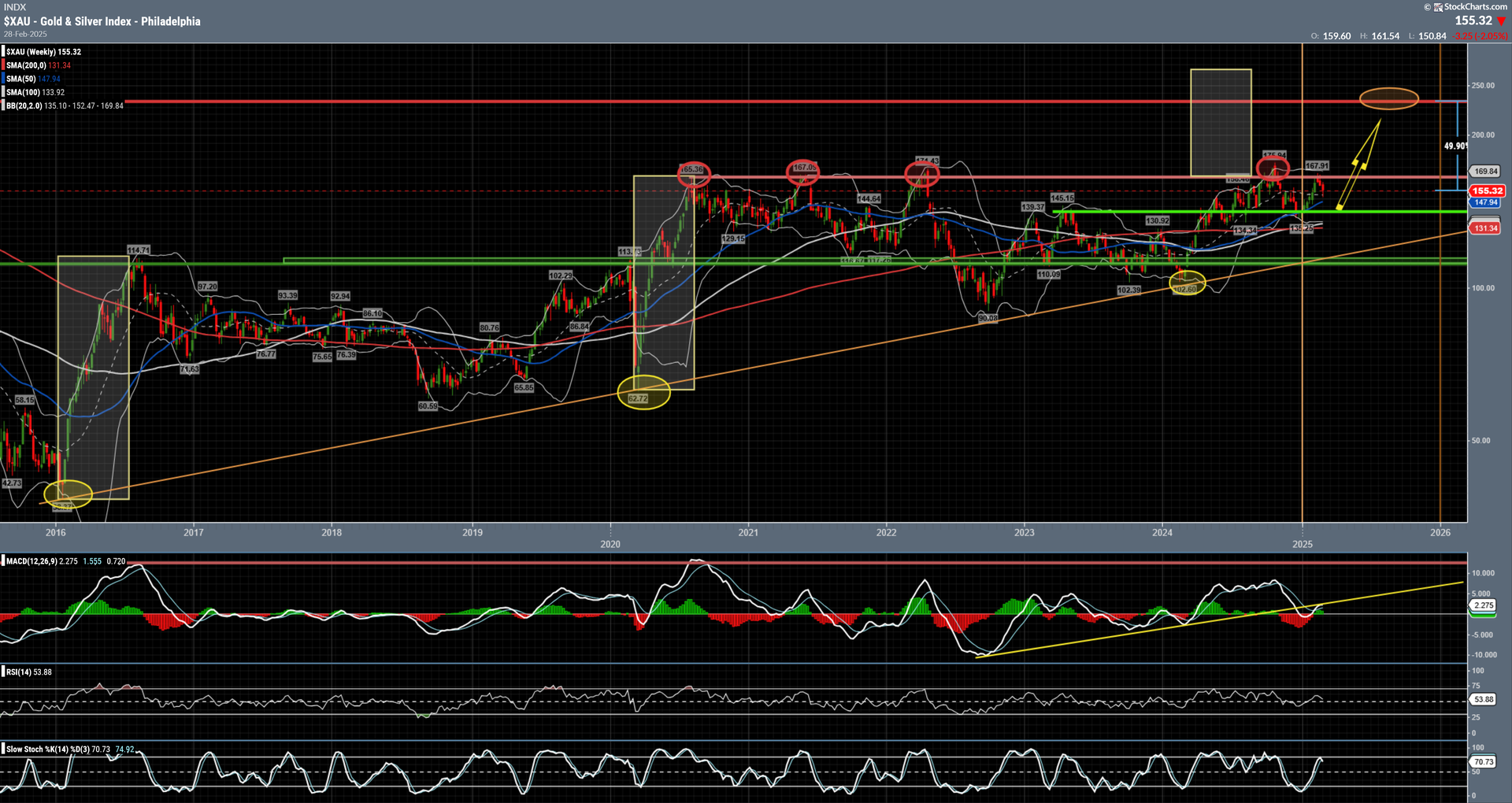The width and height of the screenshot is (1512, 803).
Task: Click the yellow upward arrow annotation
Action: [x=1360, y=164]
